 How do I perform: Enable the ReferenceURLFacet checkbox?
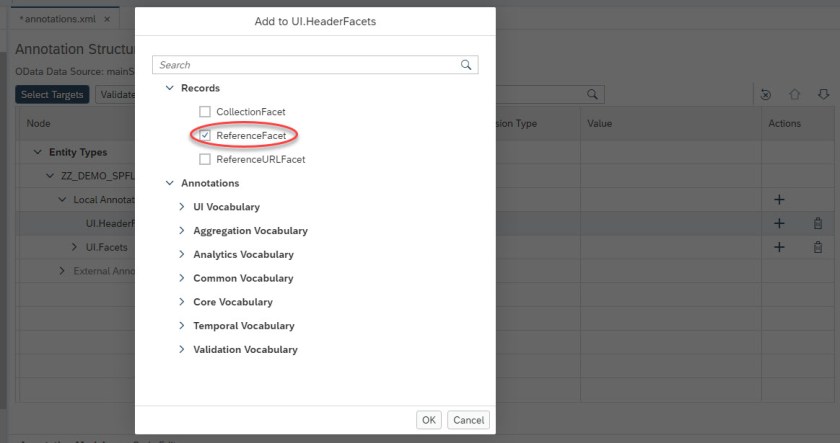(x=205, y=159)
